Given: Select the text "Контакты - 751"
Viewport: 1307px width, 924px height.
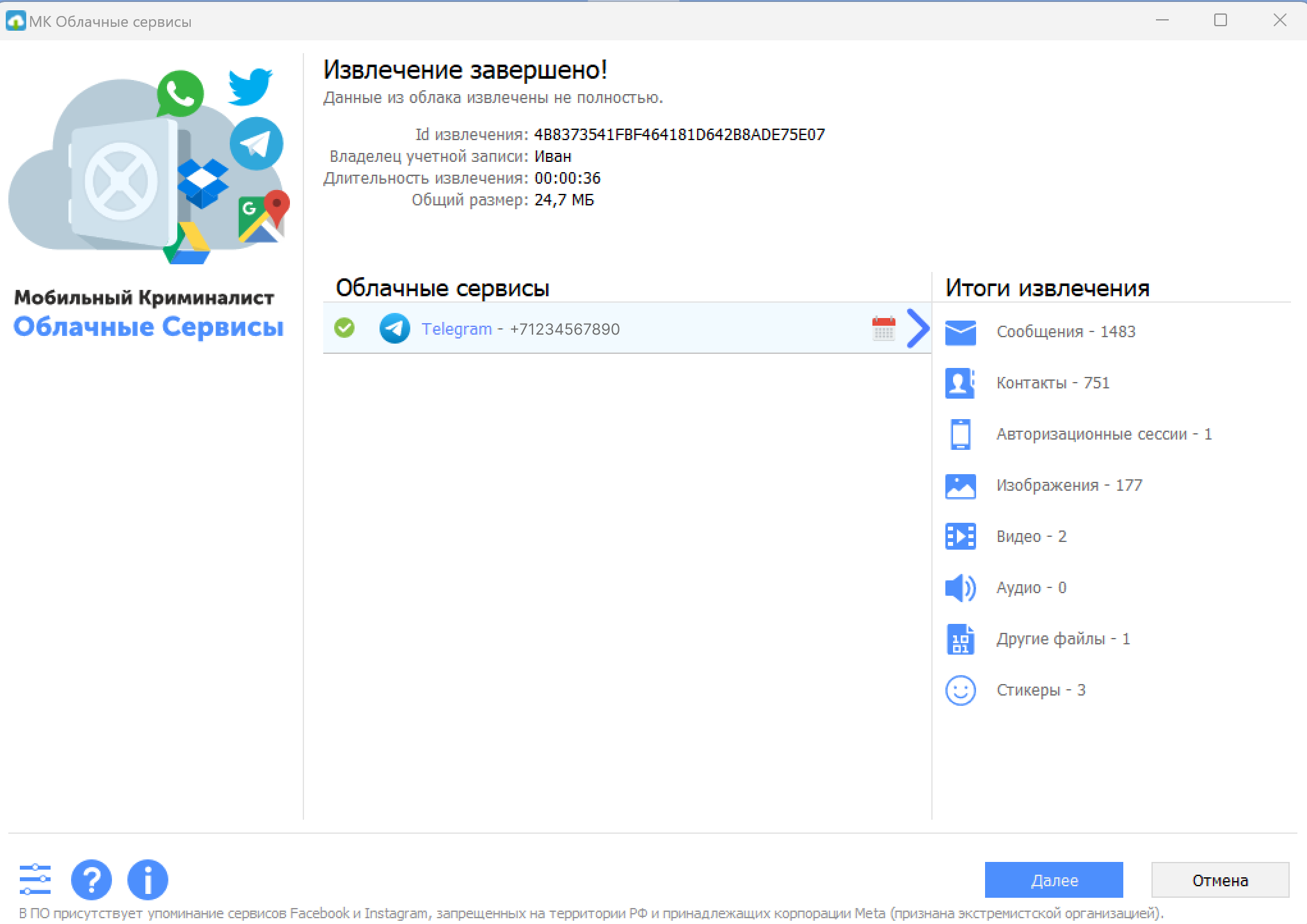Looking at the screenshot, I should click(1053, 383).
